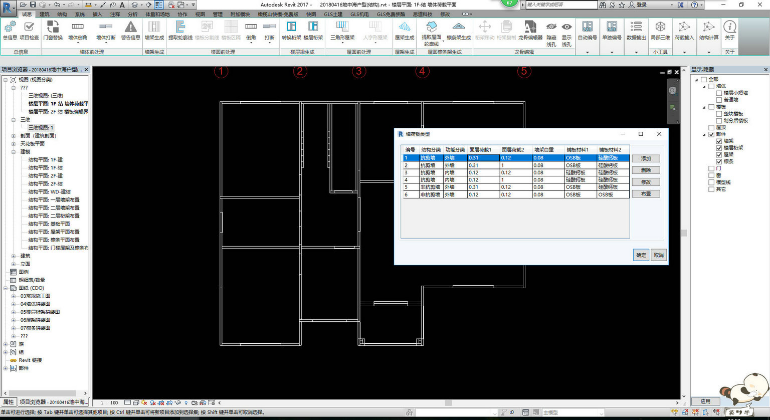Viewport: 770px width, 420px height.
Task: Click the 自动编号 numbering icon
Action: [587, 27]
